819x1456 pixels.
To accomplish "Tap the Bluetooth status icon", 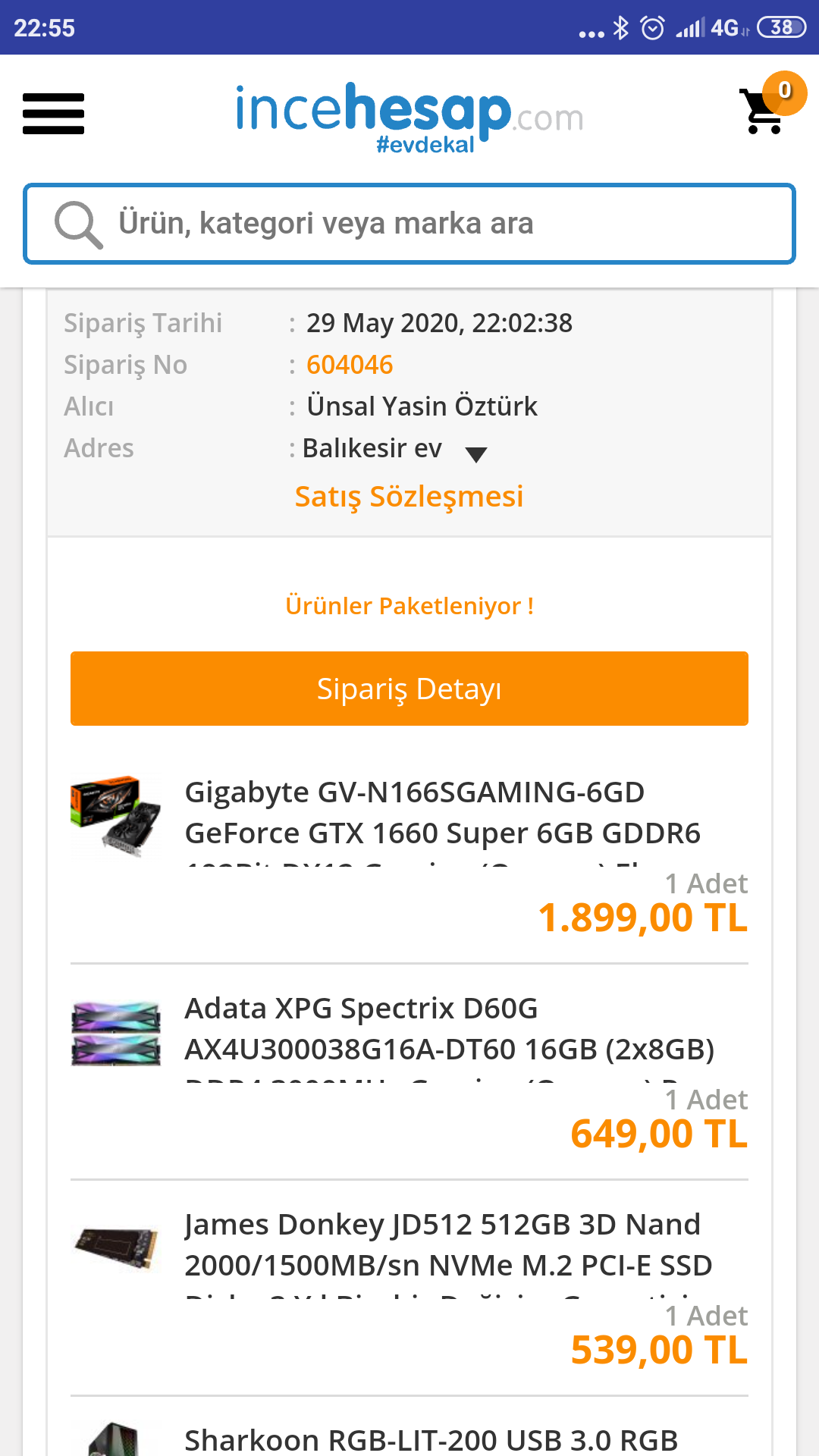I will pyautogui.click(x=621, y=28).
